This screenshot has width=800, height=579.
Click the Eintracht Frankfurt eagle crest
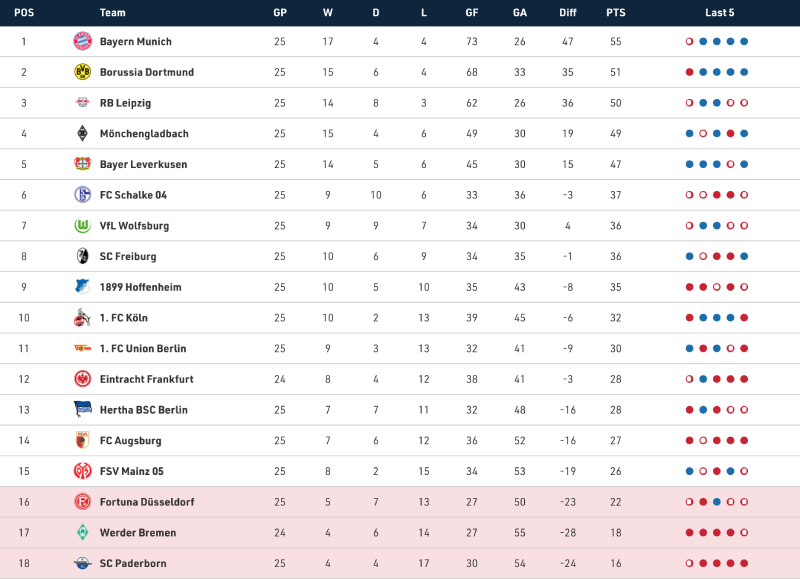(82, 379)
